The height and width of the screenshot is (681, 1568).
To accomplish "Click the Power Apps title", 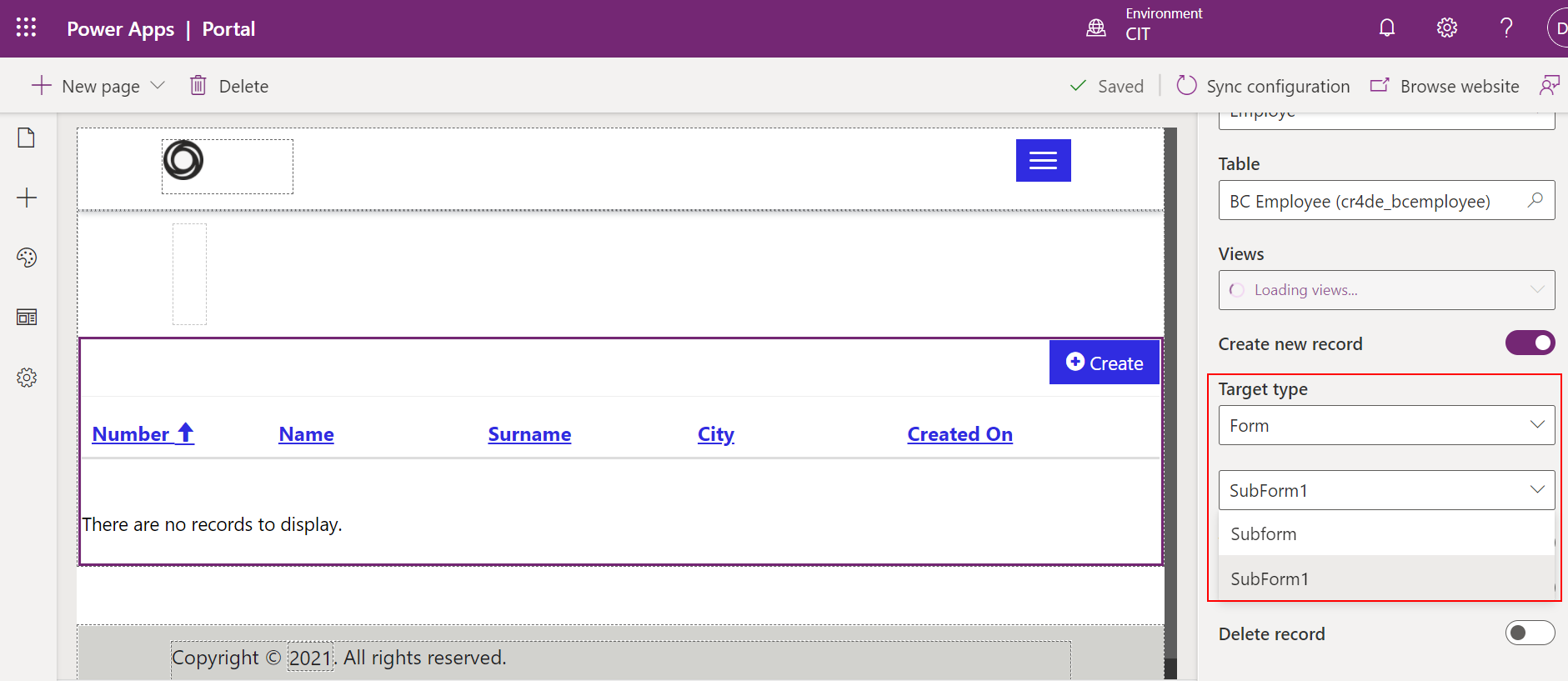I will (121, 29).
